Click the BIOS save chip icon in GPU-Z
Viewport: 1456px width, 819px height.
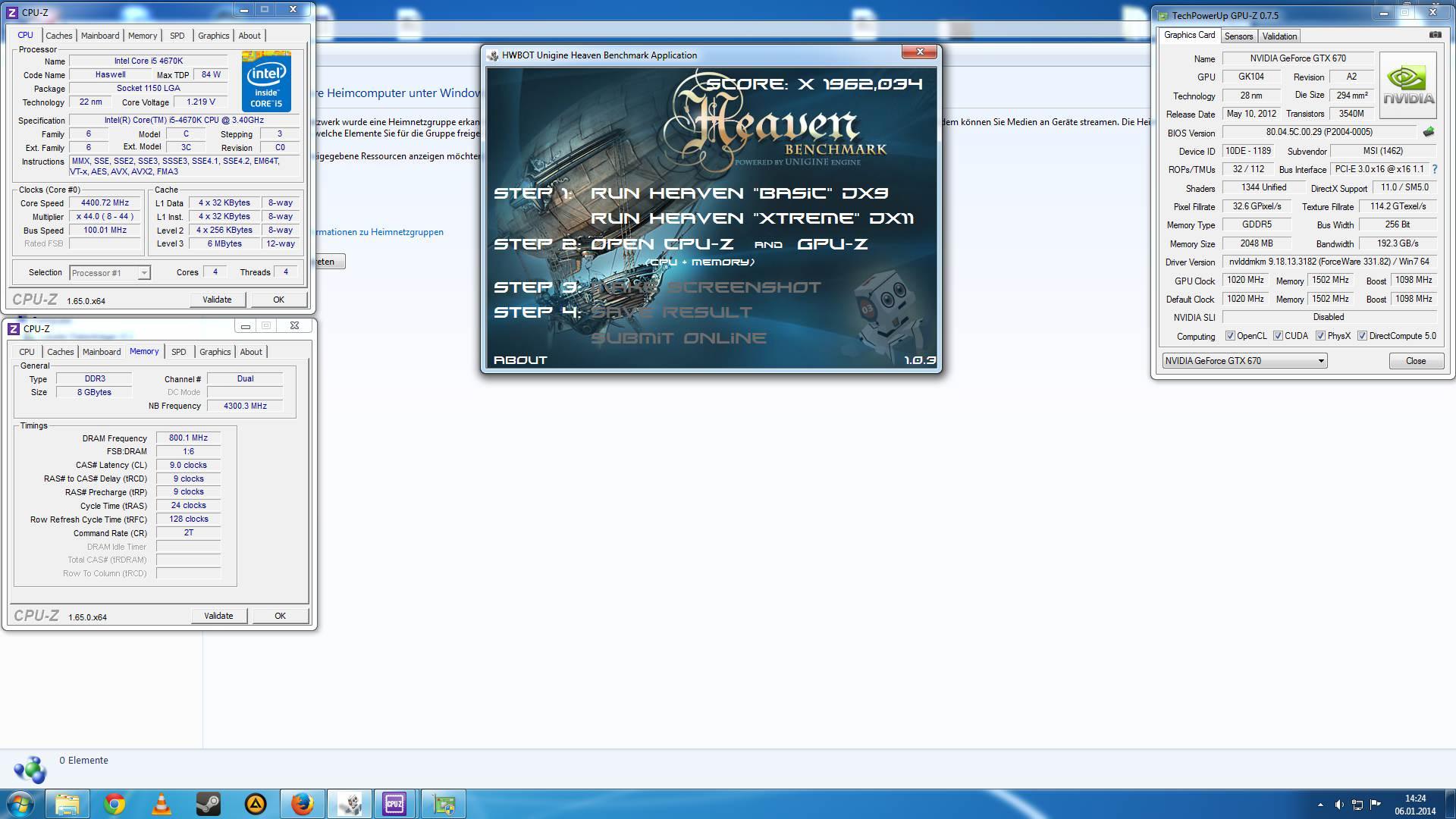point(1429,132)
